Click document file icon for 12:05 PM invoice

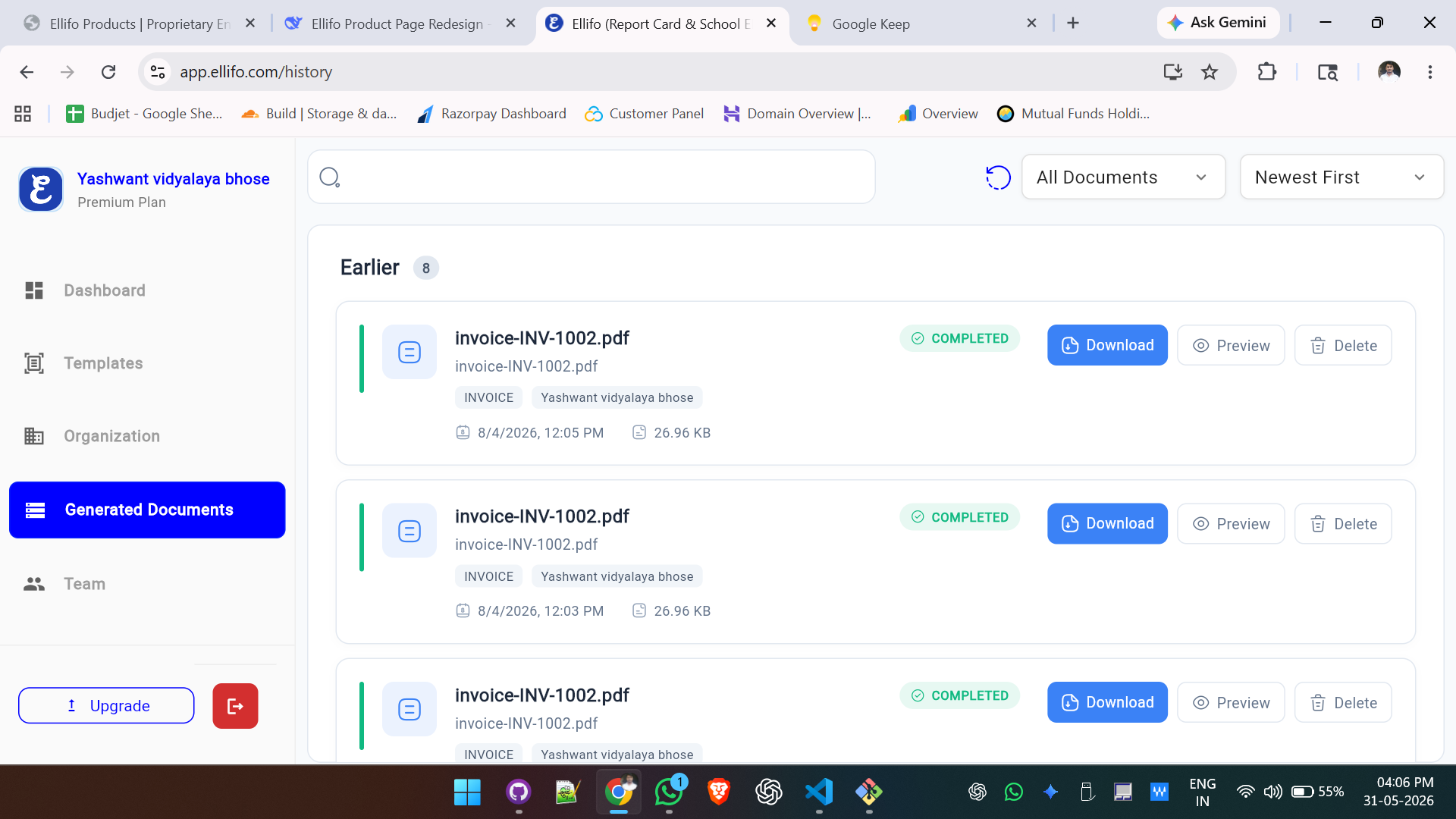[409, 352]
